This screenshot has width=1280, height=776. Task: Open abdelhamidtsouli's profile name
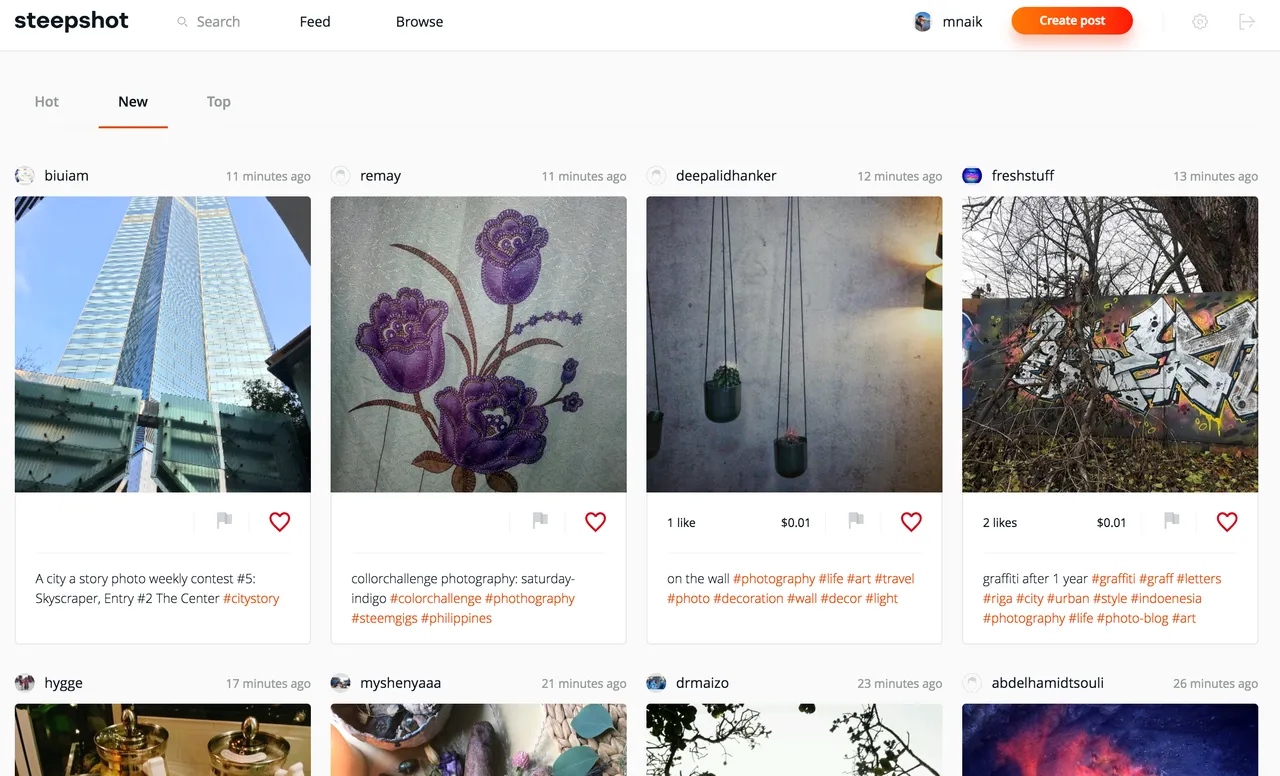tap(1048, 684)
